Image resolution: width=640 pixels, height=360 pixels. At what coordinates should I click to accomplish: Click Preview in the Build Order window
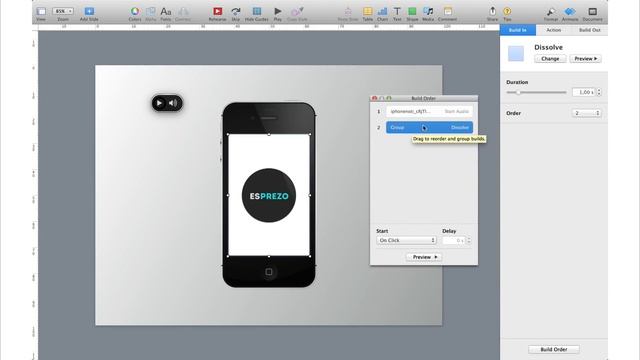[424, 257]
